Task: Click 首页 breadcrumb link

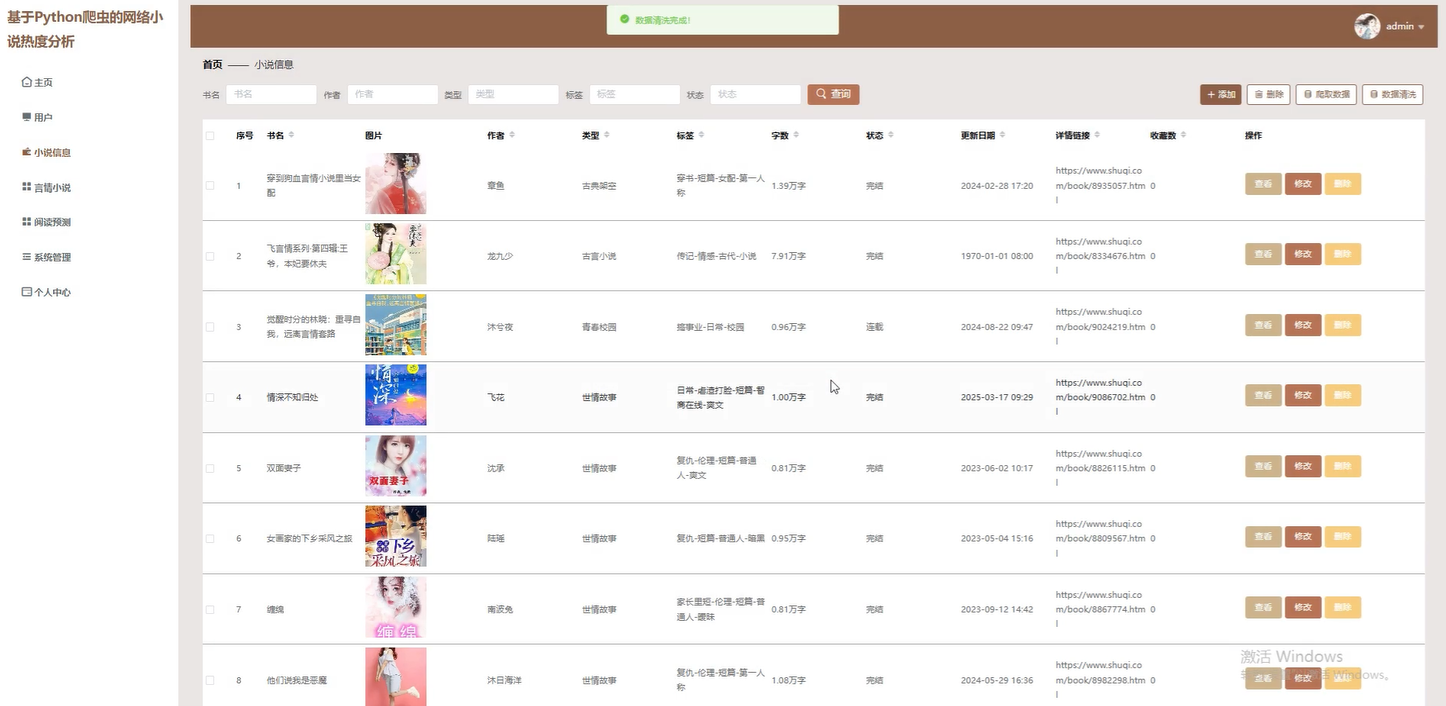Action: click(x=212, y=64)
